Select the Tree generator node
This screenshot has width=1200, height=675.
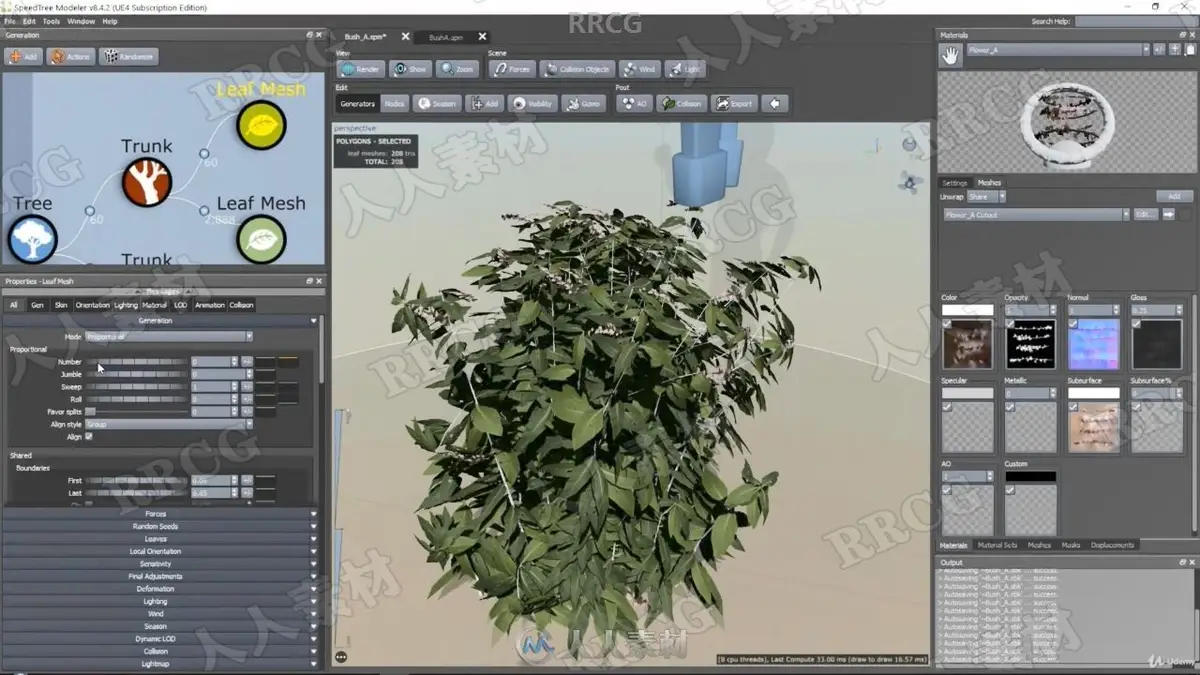[x=33, y=240]
